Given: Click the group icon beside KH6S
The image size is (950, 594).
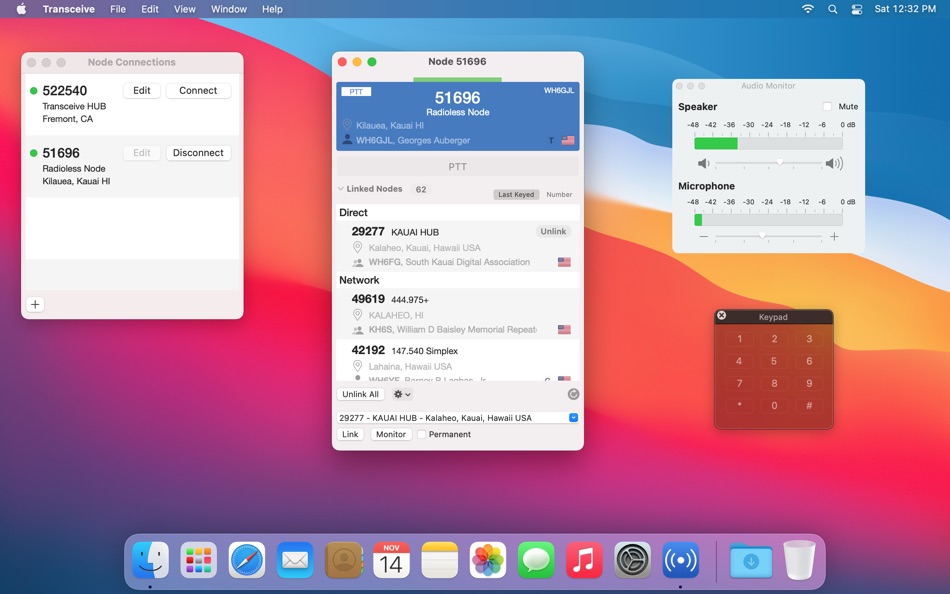Looking at the screenshot, I should (x=358, y=330).
